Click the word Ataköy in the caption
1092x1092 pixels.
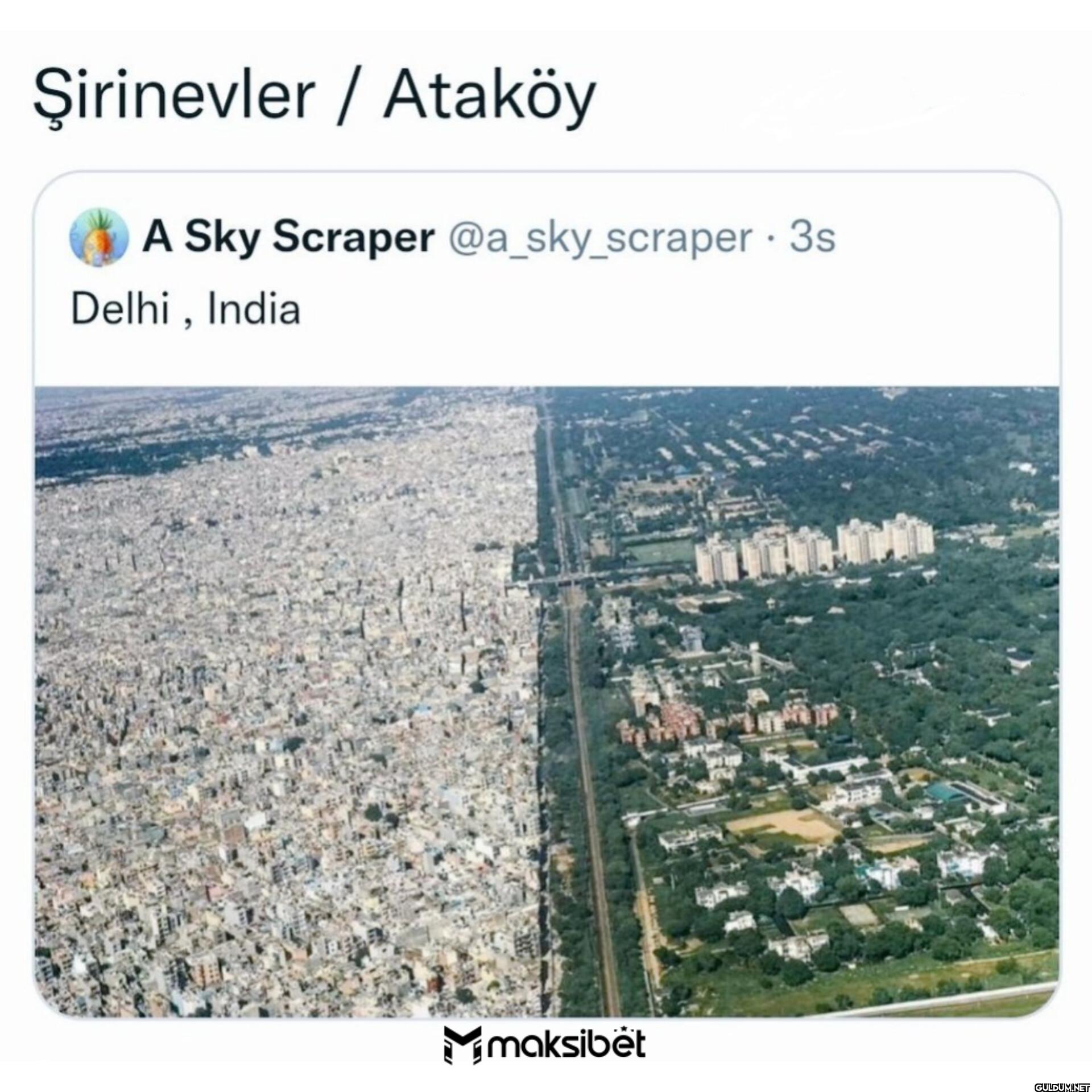490,98
